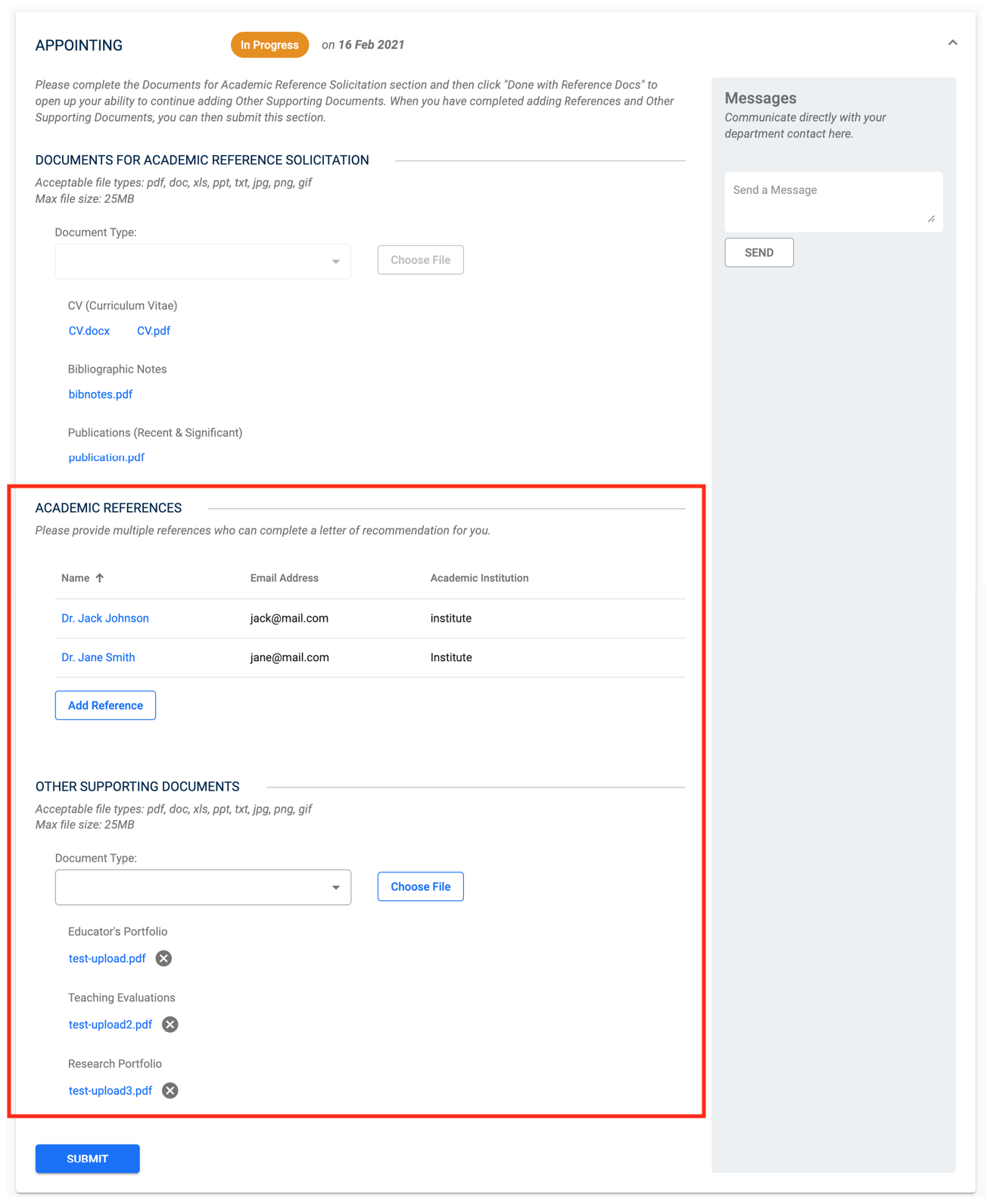Open Dr. Jack Johnson reference details

(105, 619)
